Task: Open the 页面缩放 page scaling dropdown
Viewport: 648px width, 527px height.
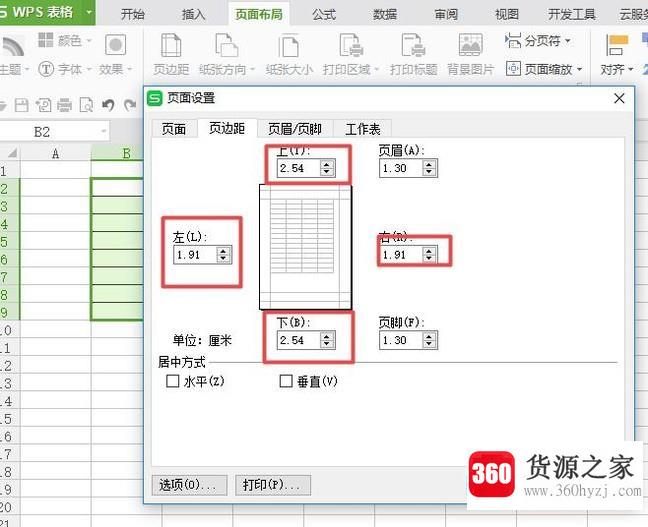Action: (x=544, y=69)
